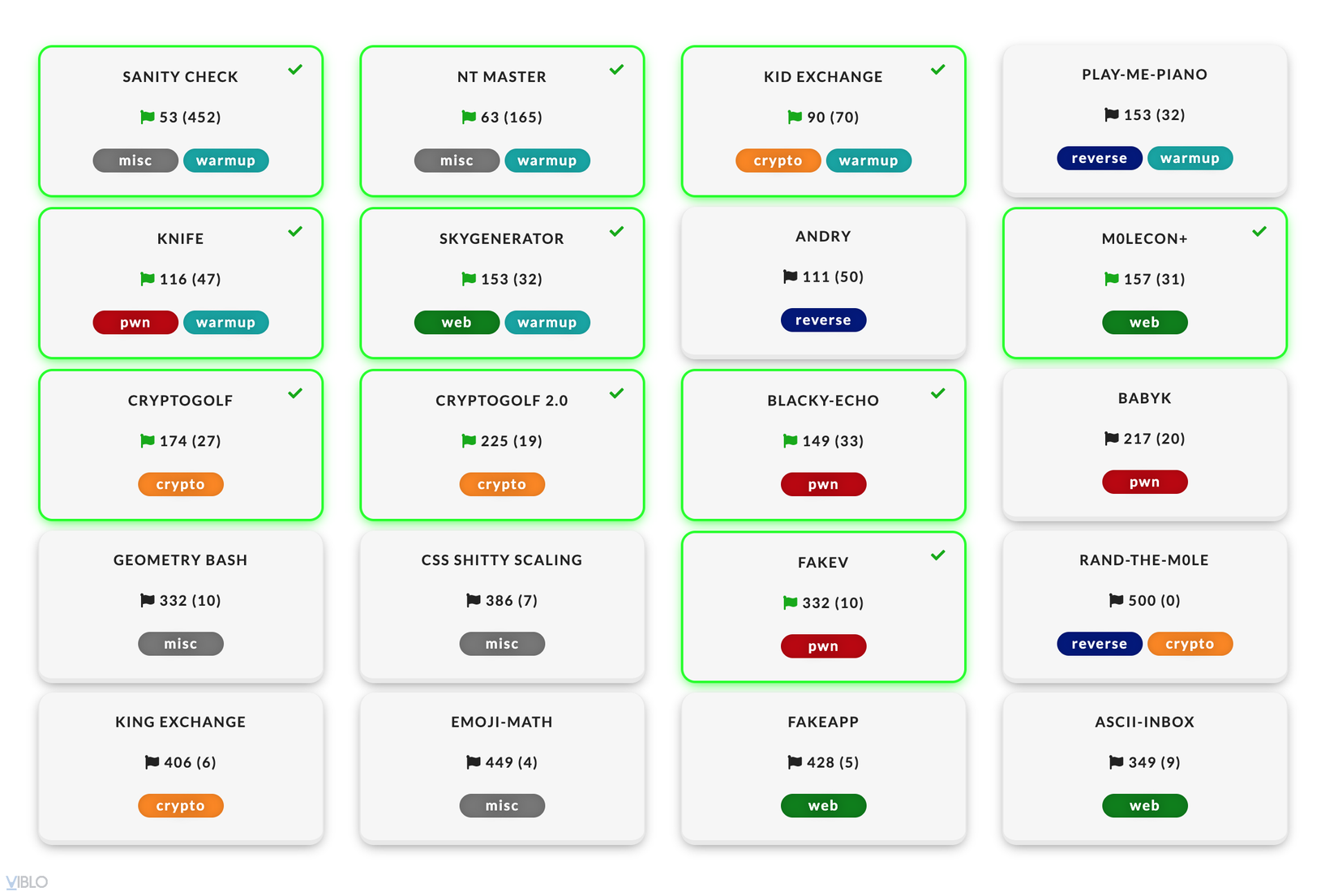Click the green flag on Cryptogolf 2.0

pos(469,441)
